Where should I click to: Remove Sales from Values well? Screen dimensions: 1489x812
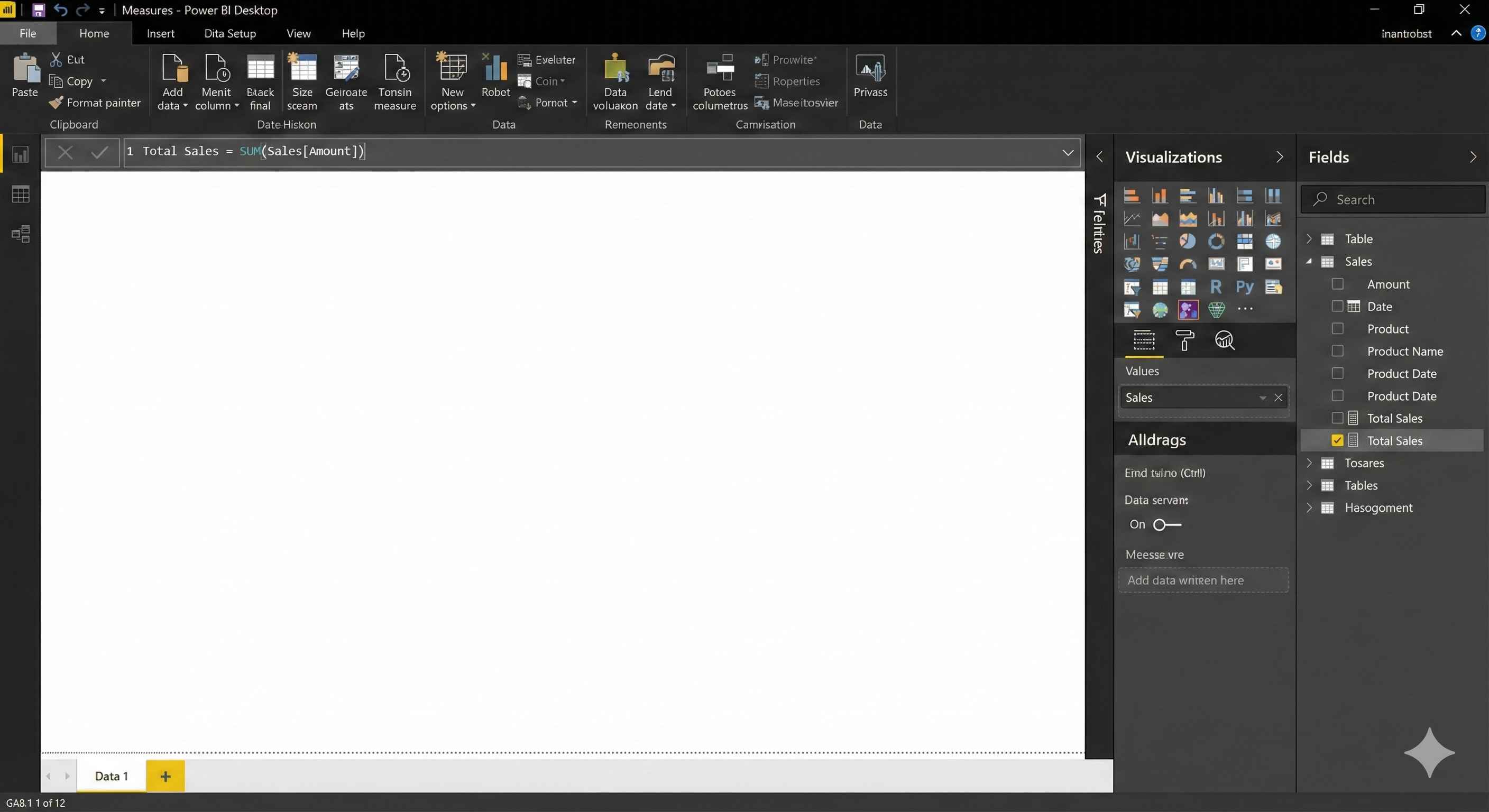(1278, 398)
